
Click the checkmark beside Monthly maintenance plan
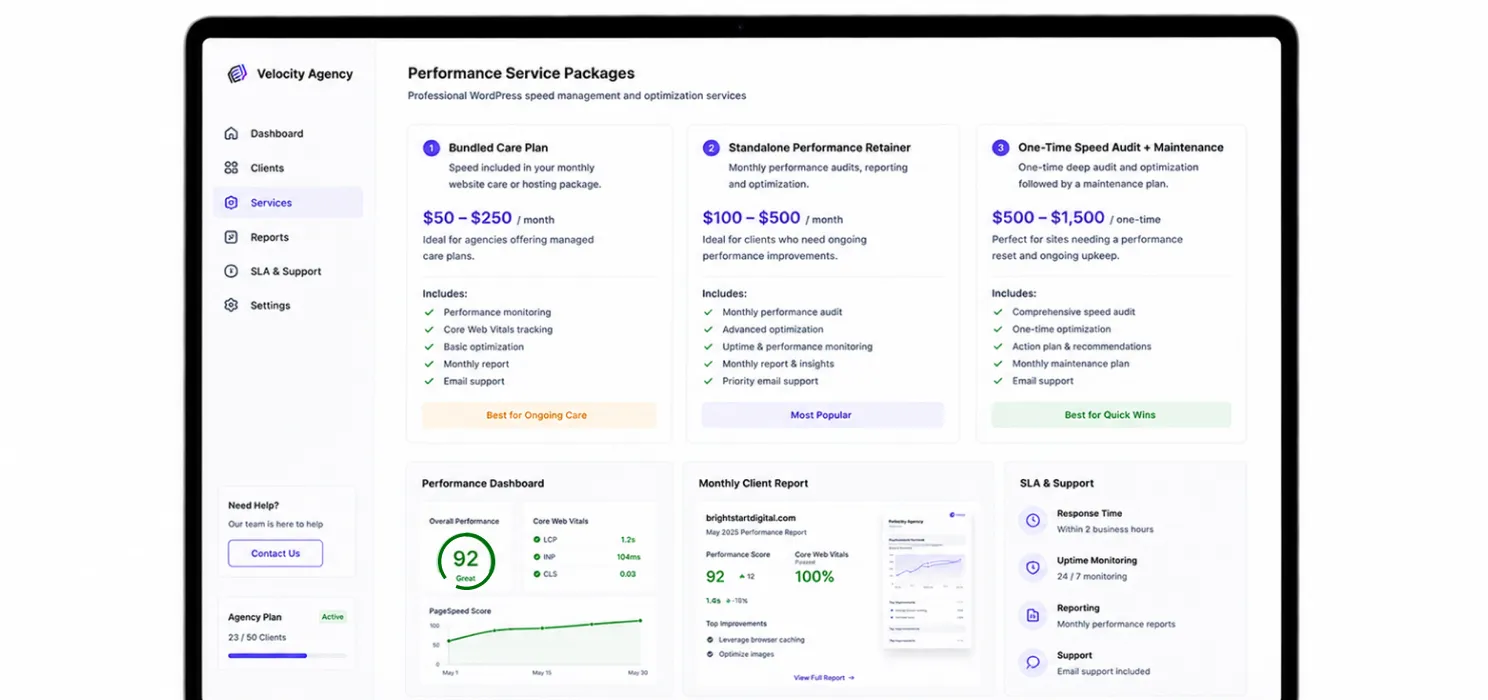click(997, 364)
